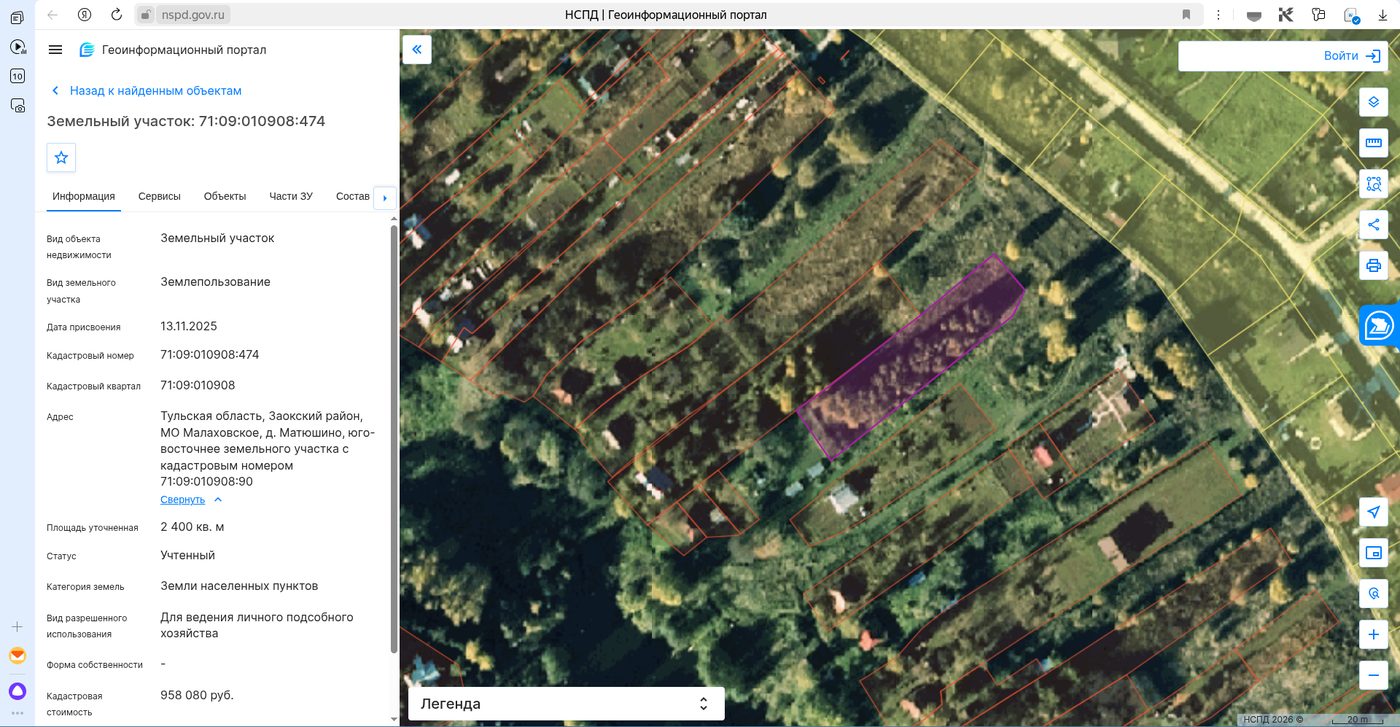1400x727 pixels.
Task: Expand the Легенда panel
Action: coord(566,704)
